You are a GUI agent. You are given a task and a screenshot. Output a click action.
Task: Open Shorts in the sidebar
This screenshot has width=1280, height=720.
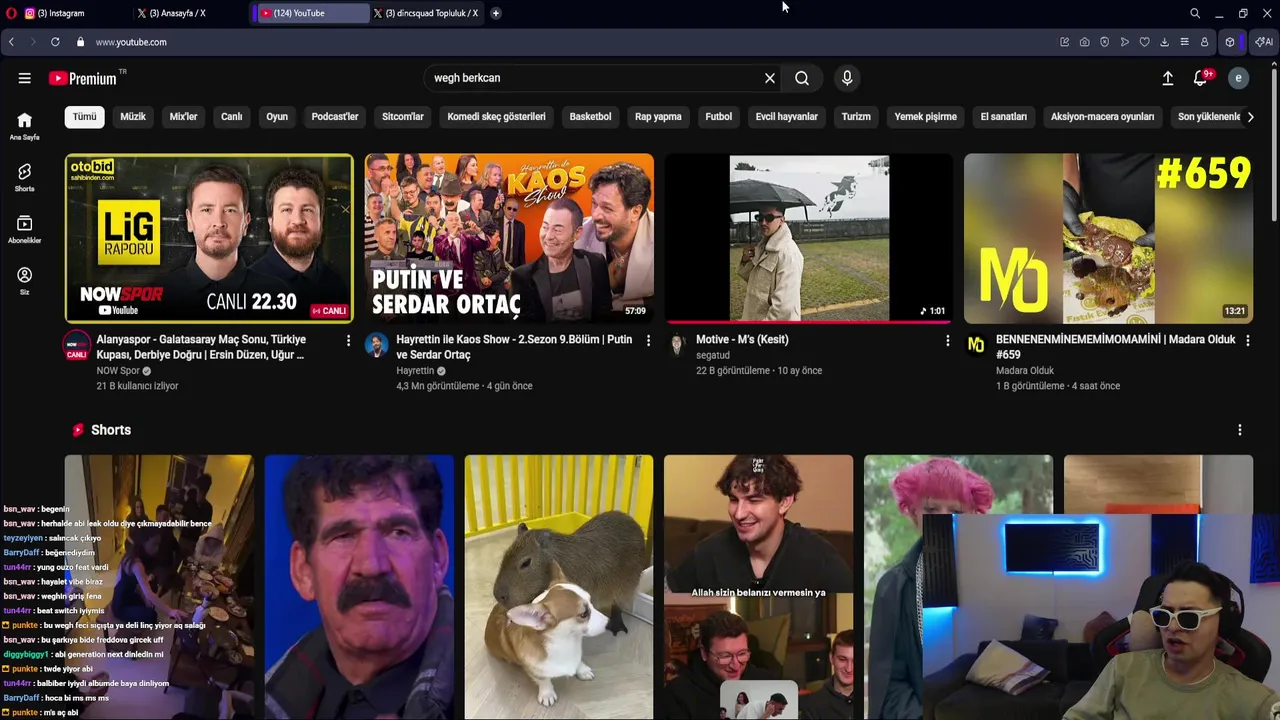[25, 177]
